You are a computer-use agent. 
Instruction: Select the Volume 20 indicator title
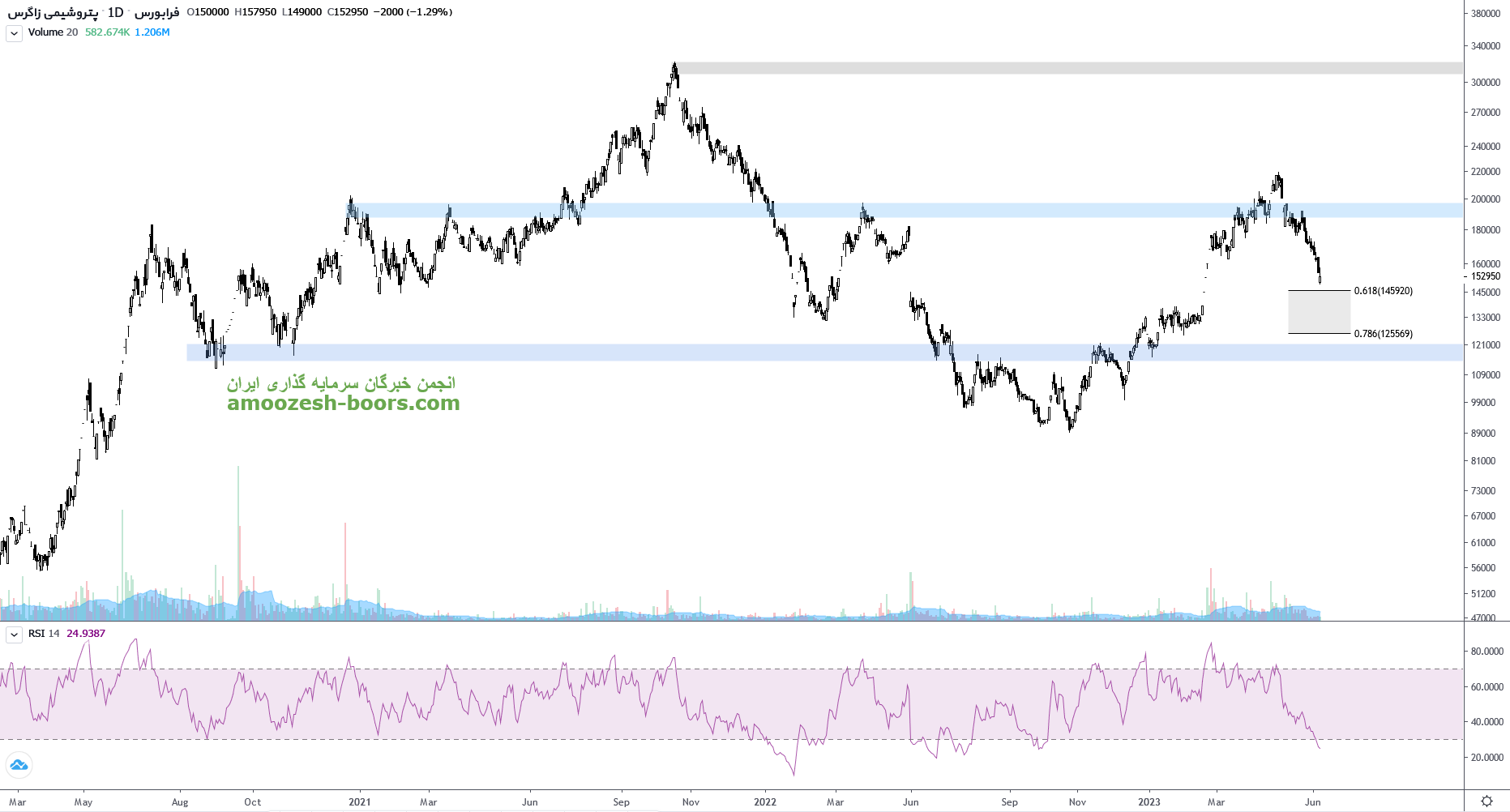[53, 32]
